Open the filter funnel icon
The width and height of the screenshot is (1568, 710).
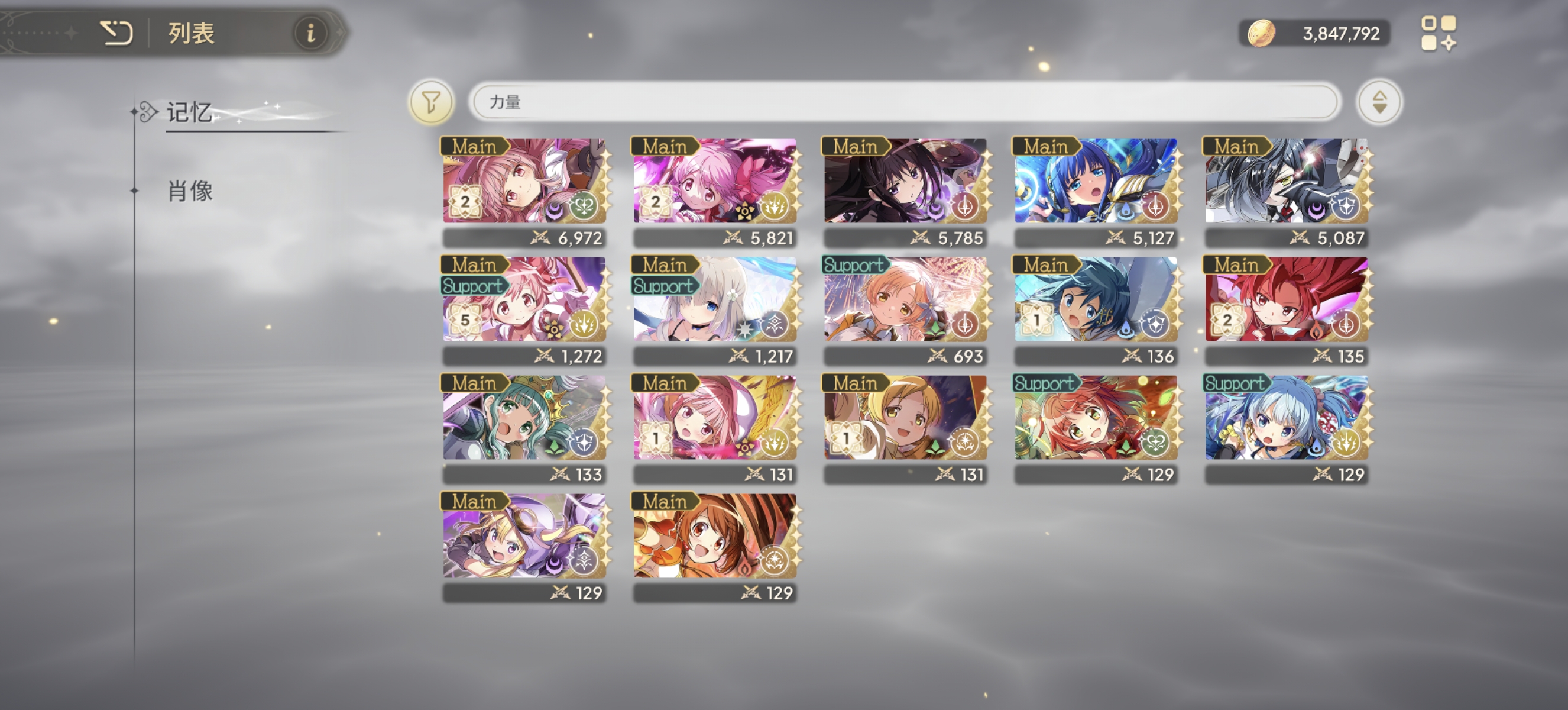tap(431, 102)
